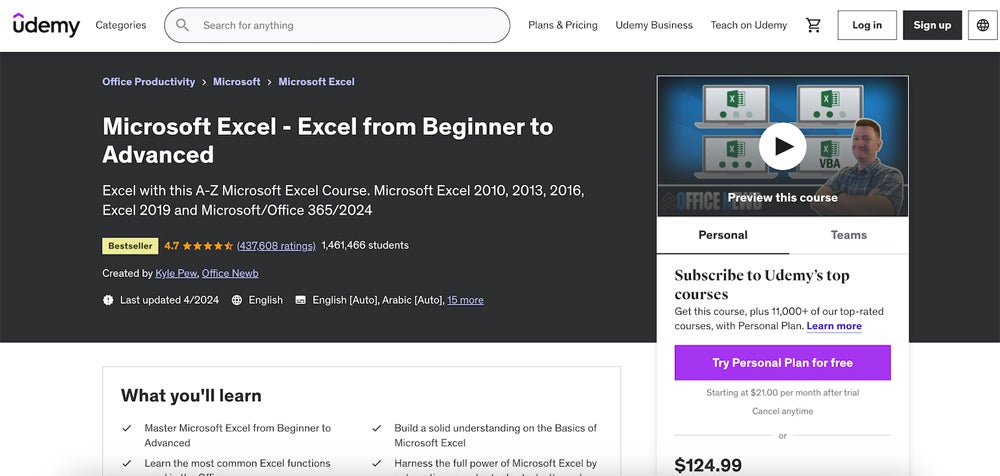Click Try Personal Plan for free
Viewport: 1000px width, 476px height.
click(x=783, y=362)
